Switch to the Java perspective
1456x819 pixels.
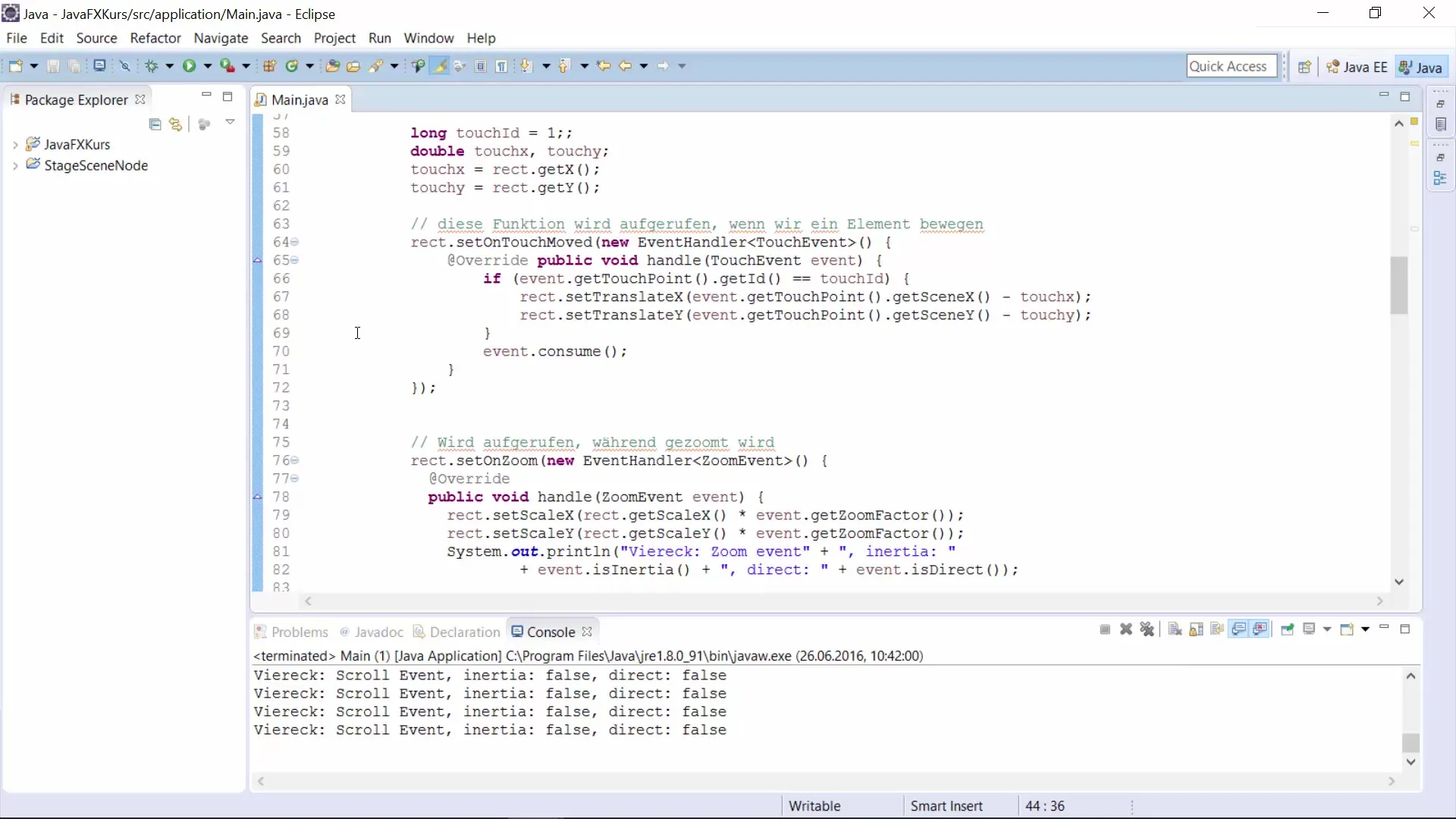pyautogui.click(x=1420, y=67)
